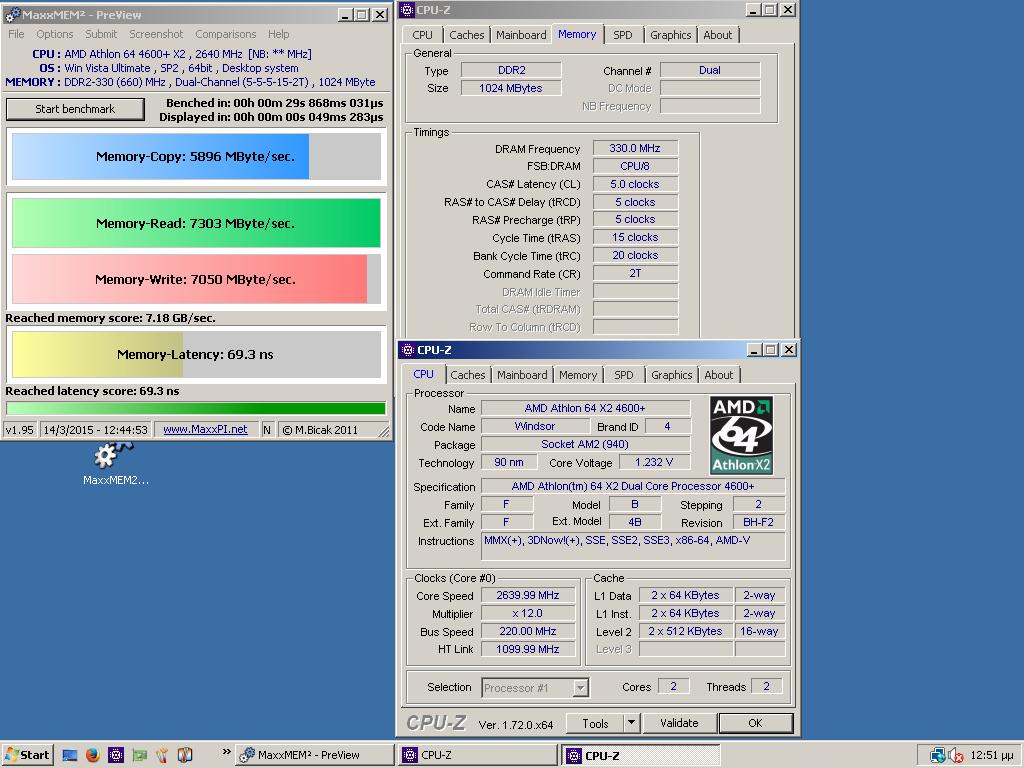Switch to Graphics tab in lower CPU-Z window
The image size is (1024, 768).
coord(672,375)
